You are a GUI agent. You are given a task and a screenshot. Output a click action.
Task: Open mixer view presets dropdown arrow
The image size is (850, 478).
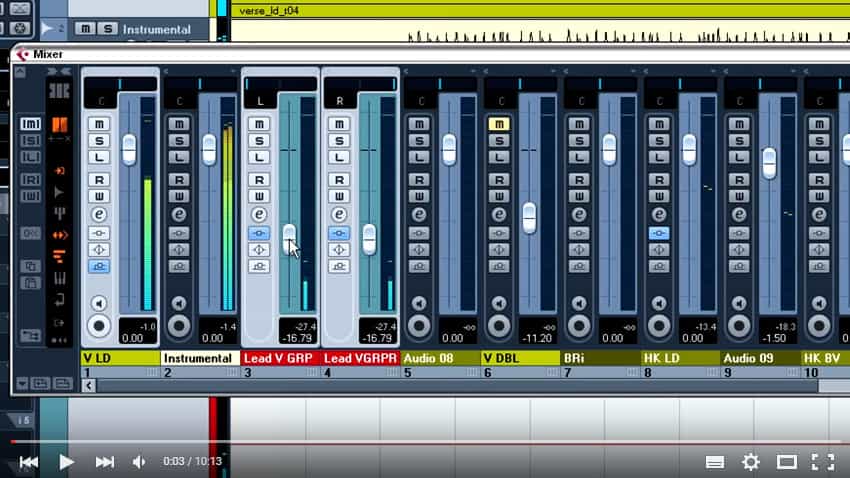[22, 384]
